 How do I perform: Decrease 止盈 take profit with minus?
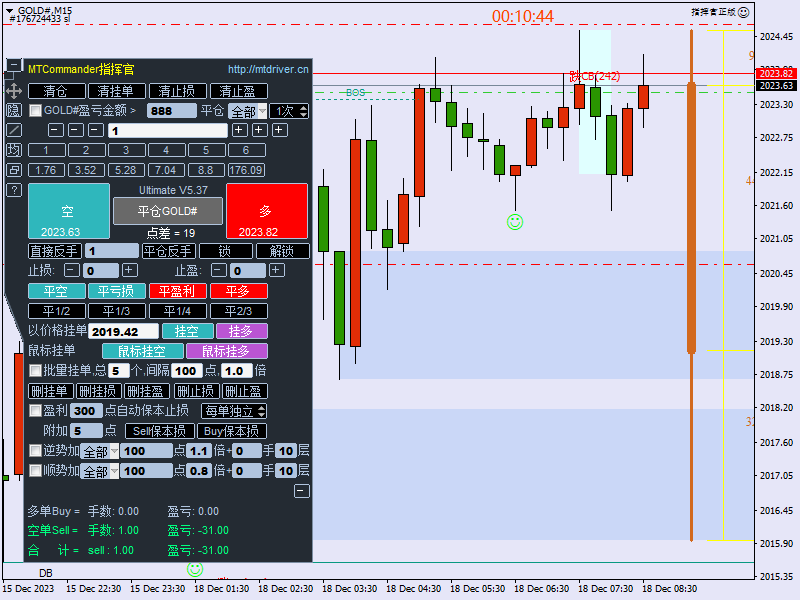[x=219, y=270]
